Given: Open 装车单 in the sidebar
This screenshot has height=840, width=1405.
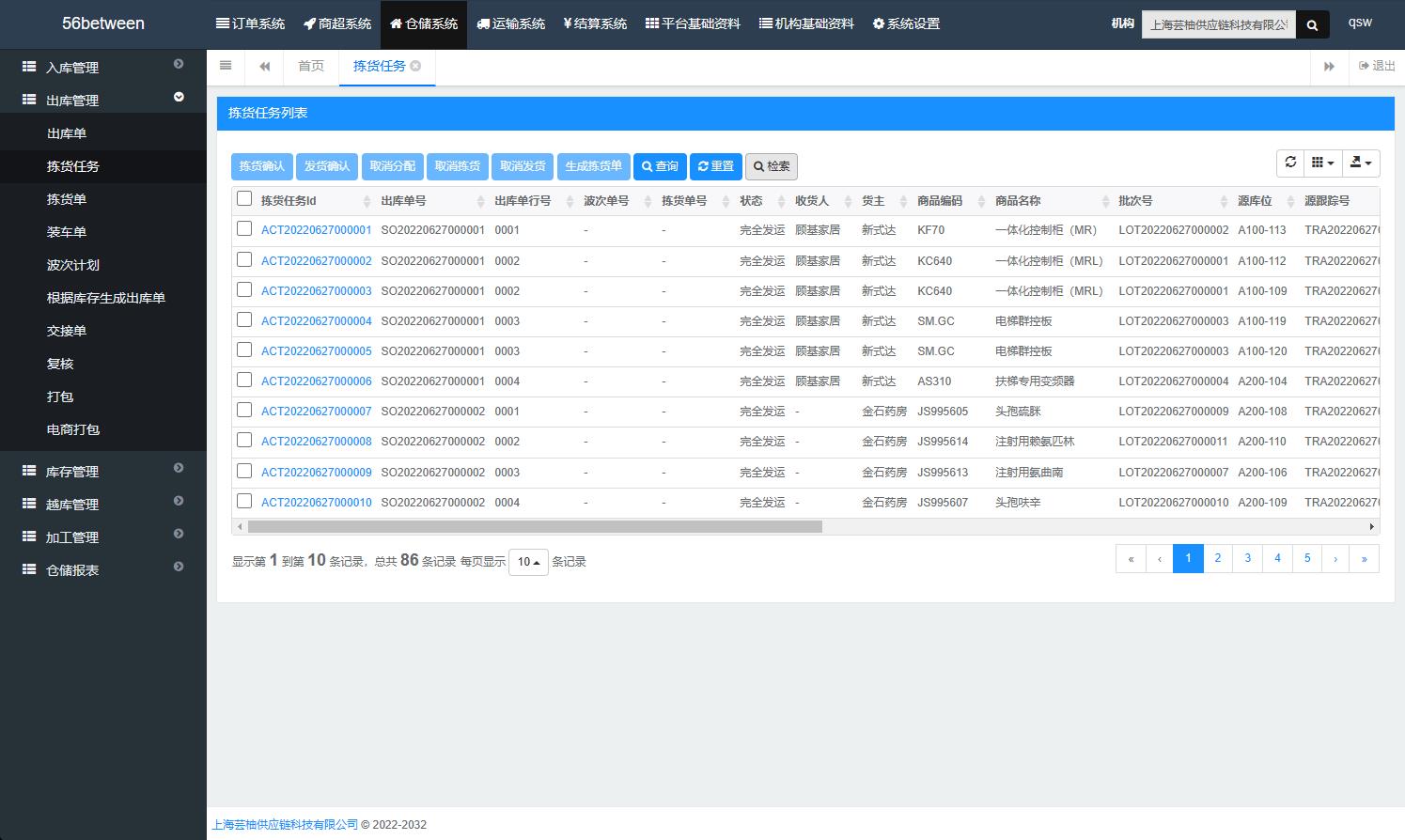Looking at the screenshot, I should tap(67, 232).
